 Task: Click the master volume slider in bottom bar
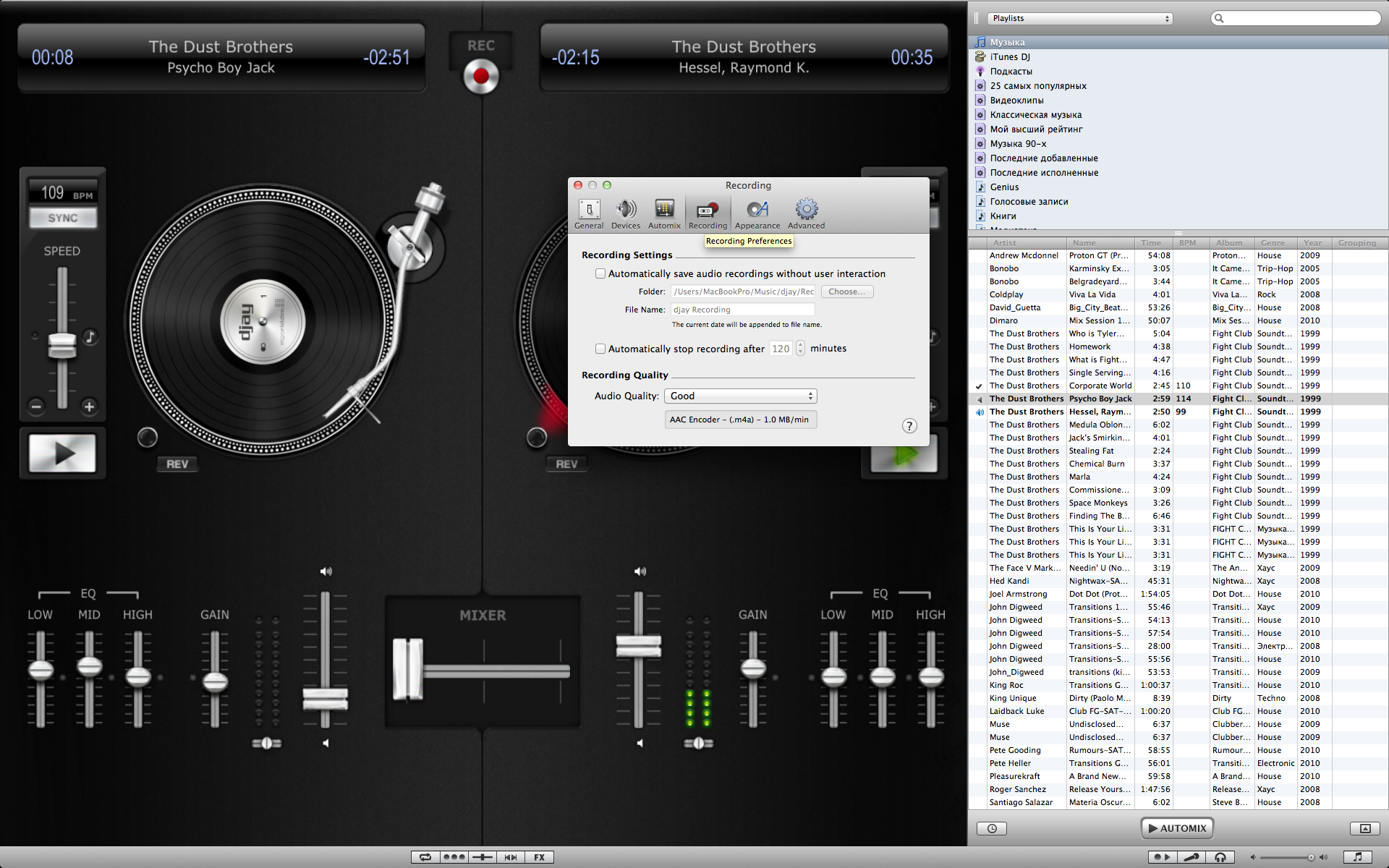[1288, 857]
